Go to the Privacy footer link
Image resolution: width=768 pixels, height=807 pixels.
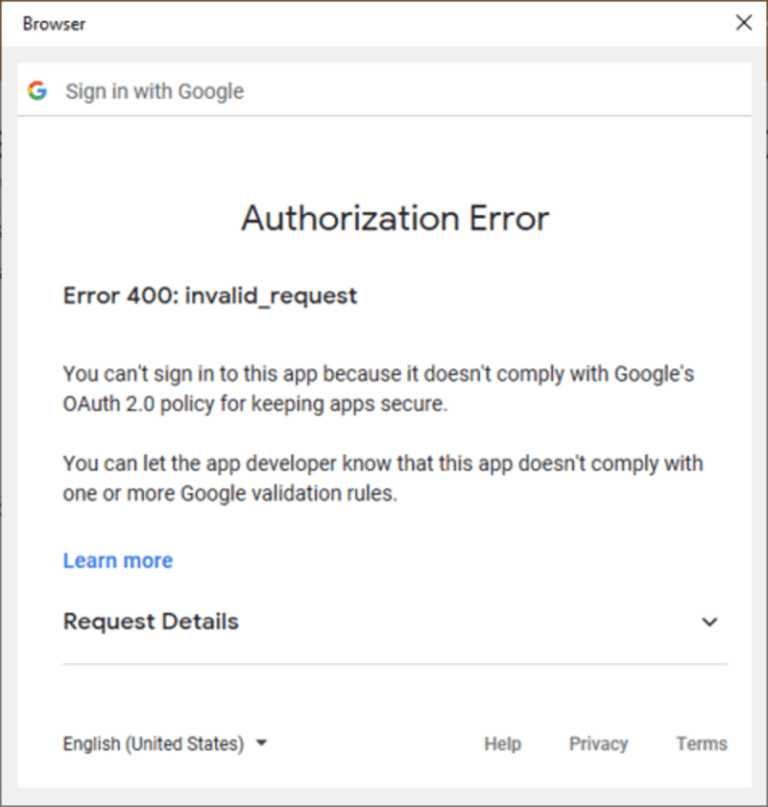[x=598, y=744]
